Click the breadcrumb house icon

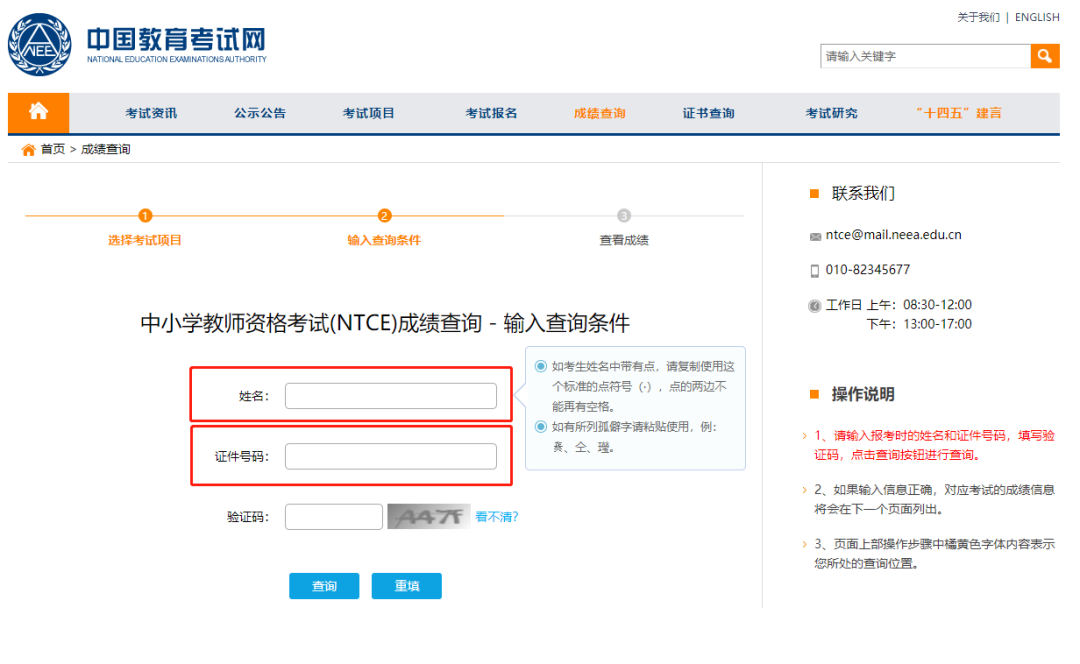(28, 149)
